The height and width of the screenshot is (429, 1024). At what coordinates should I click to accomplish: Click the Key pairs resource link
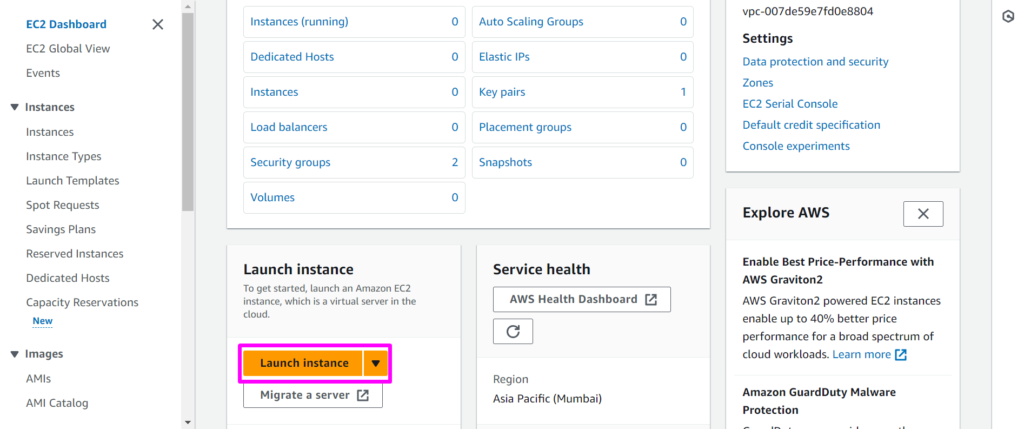coord(502,92)
